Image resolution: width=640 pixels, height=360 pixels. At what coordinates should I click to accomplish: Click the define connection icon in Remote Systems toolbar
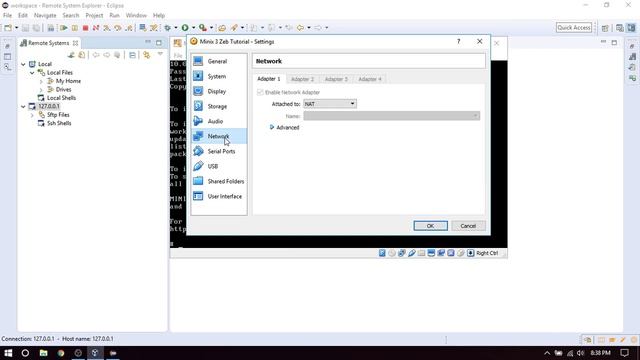coord(71,55)
